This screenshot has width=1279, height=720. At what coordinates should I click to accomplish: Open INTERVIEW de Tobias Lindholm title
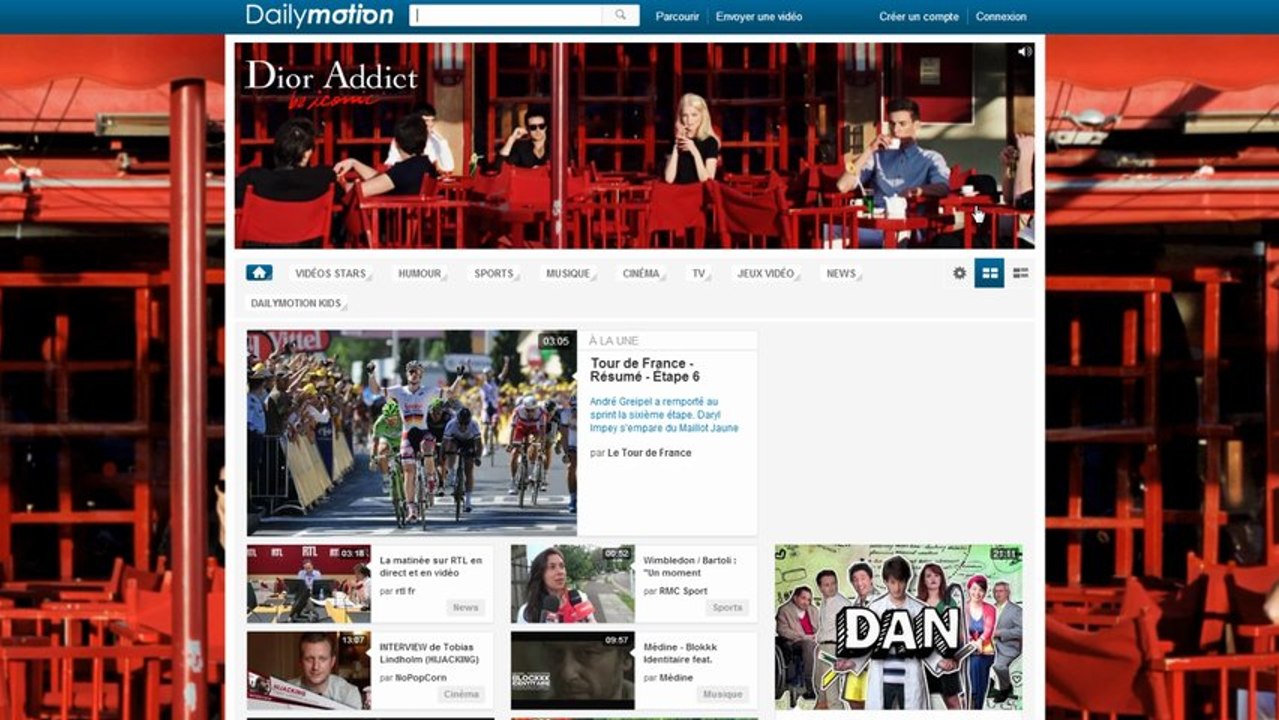pos(429,653)
